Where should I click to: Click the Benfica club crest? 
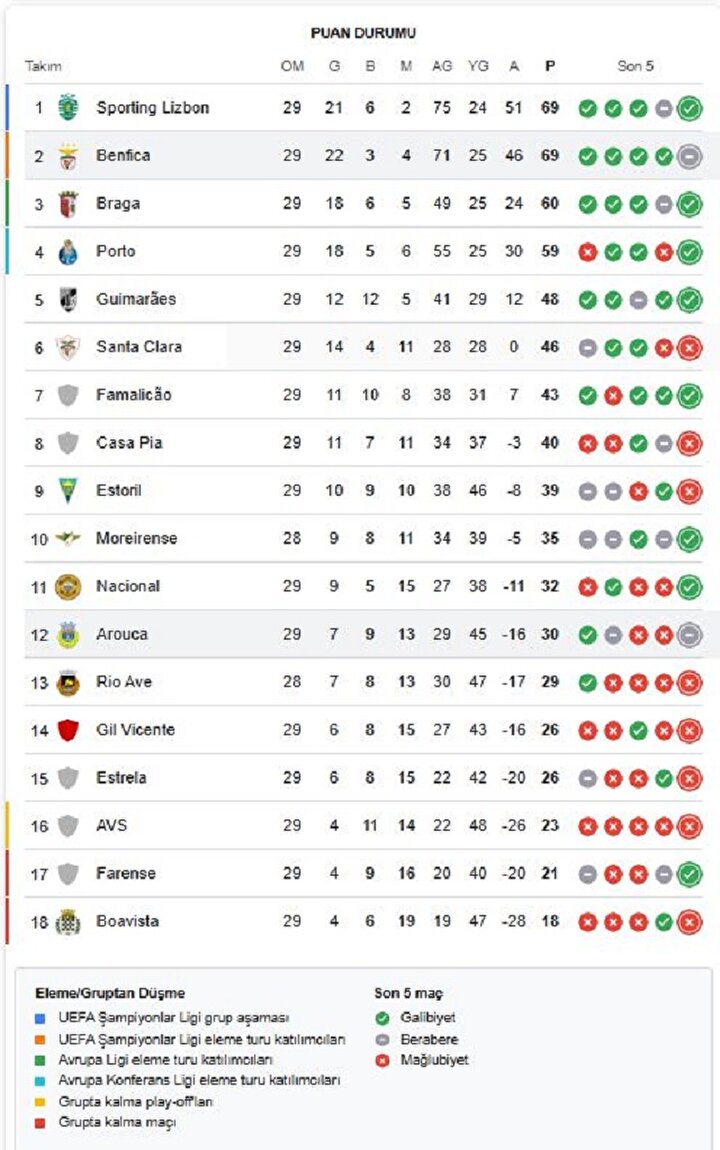[68, 155]
